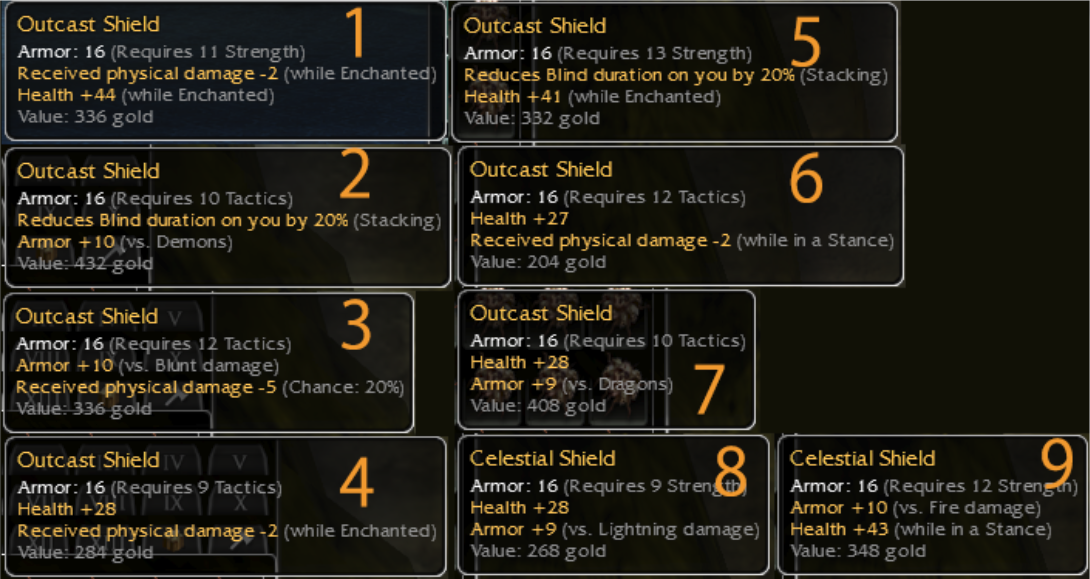
Task: Click "Health +43 (while in a Stance)" text
Action: (x=920, y=529)
